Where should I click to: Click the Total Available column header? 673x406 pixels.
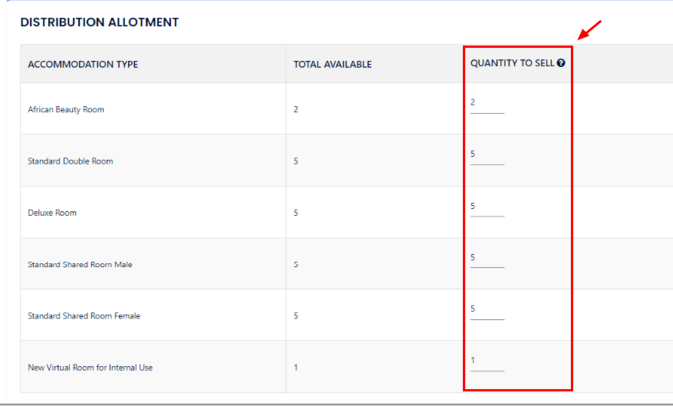[332, 65]
